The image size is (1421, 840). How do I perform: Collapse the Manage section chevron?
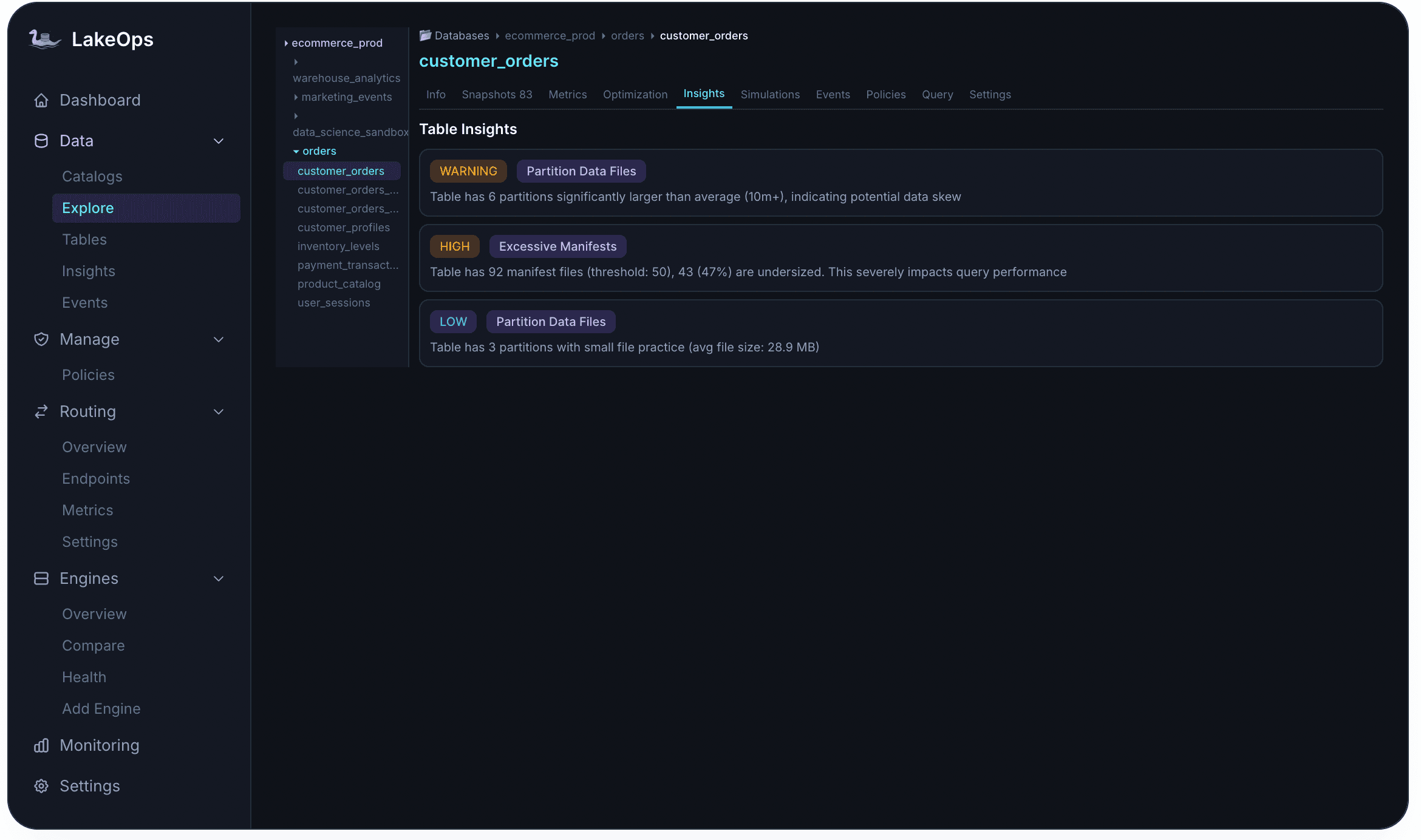(219, 339)
